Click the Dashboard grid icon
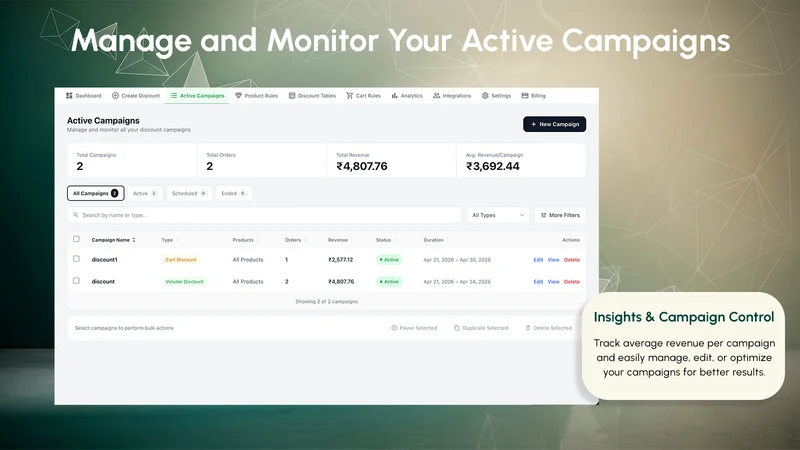The width and height of the screenshot is (800, 450). 69,95
